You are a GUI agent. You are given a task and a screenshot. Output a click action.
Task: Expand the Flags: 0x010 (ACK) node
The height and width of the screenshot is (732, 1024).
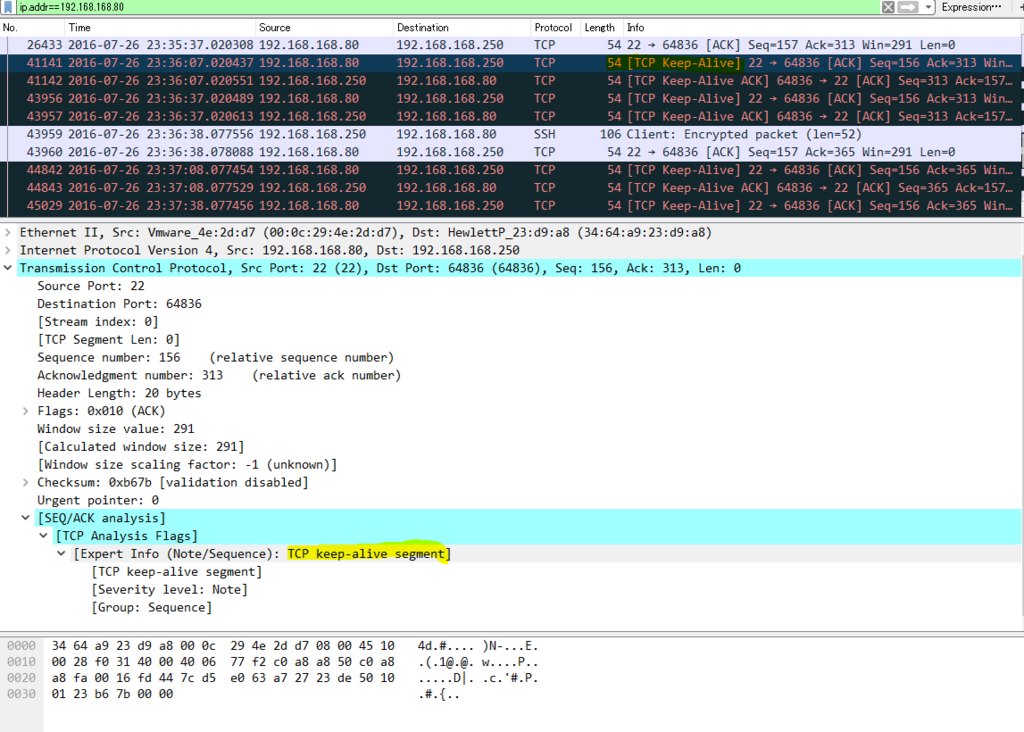coord(24,410)
